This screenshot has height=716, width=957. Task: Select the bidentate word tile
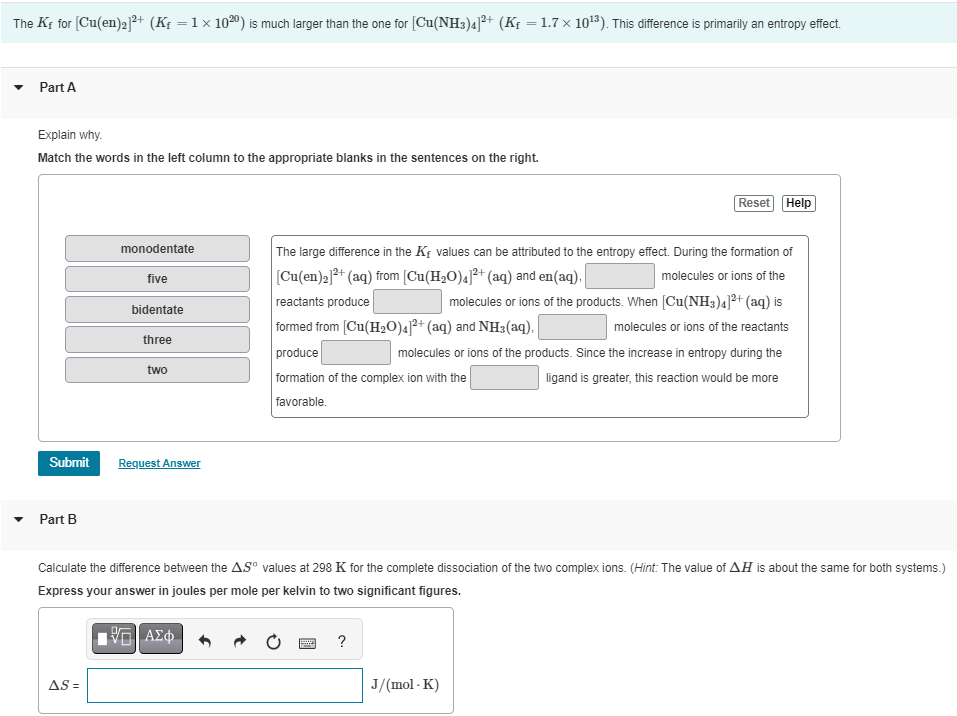pyautogui.click(x=157, y=309)
